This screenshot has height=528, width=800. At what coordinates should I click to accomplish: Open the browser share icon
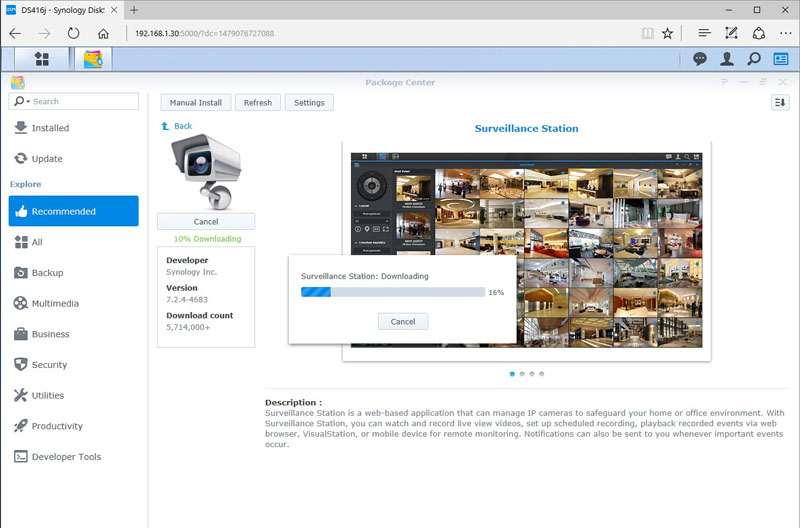click(759, 34)
